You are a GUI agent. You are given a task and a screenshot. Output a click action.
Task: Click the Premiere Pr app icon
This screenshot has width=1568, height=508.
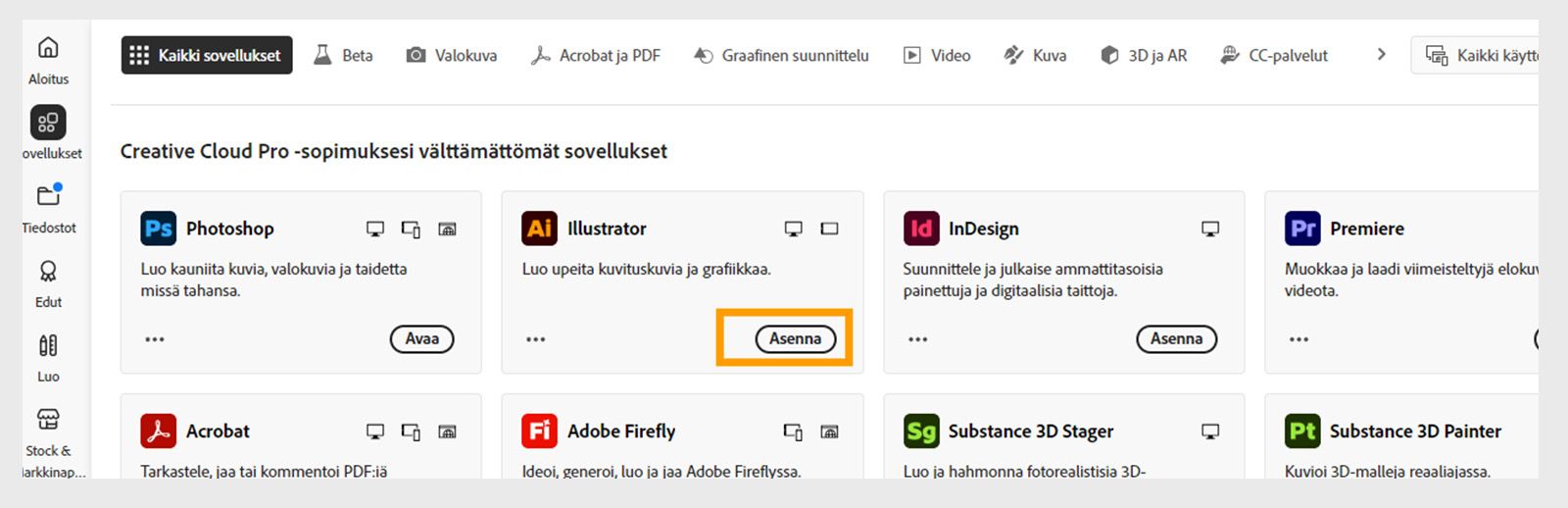pyautogui.click(x=1302, y=229)
